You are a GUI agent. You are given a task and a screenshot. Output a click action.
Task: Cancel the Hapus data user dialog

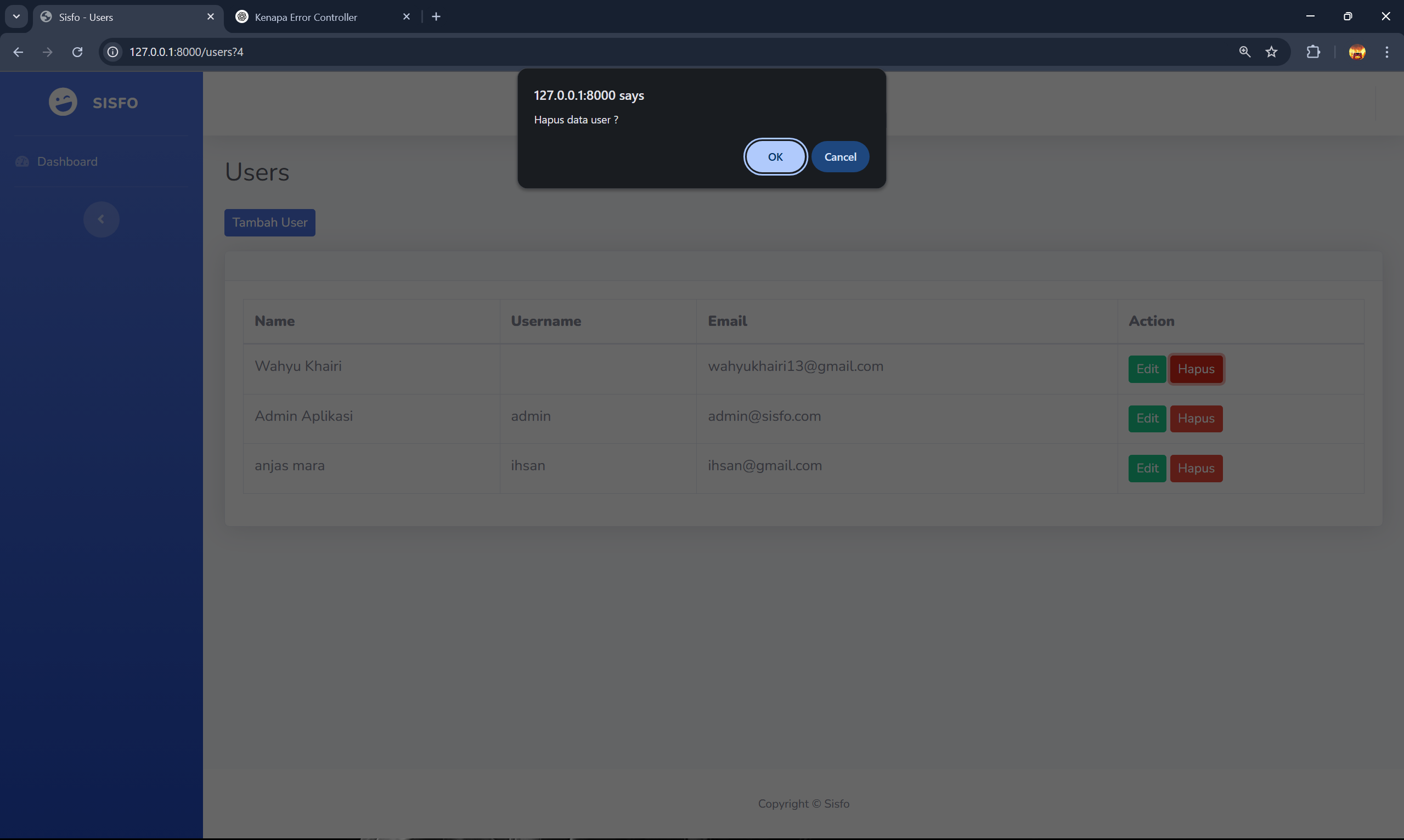[840, 157]
